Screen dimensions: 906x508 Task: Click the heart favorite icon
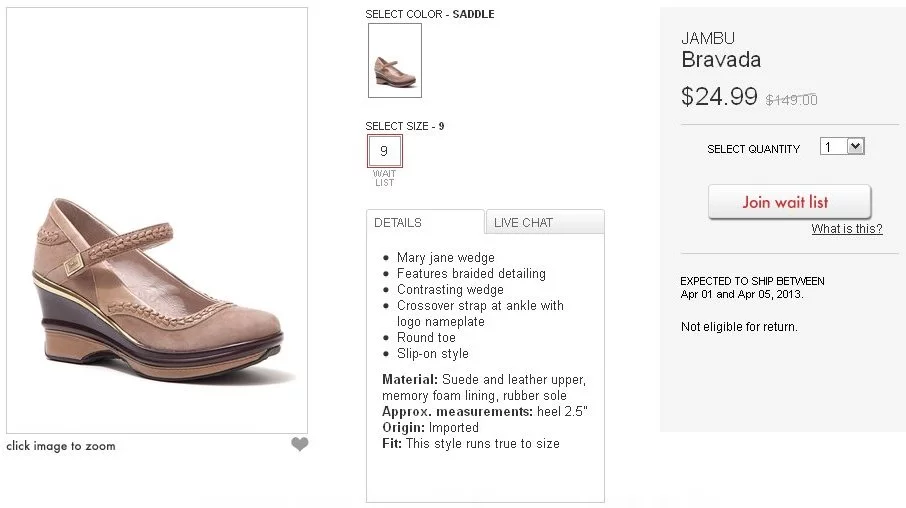point(300,444)
